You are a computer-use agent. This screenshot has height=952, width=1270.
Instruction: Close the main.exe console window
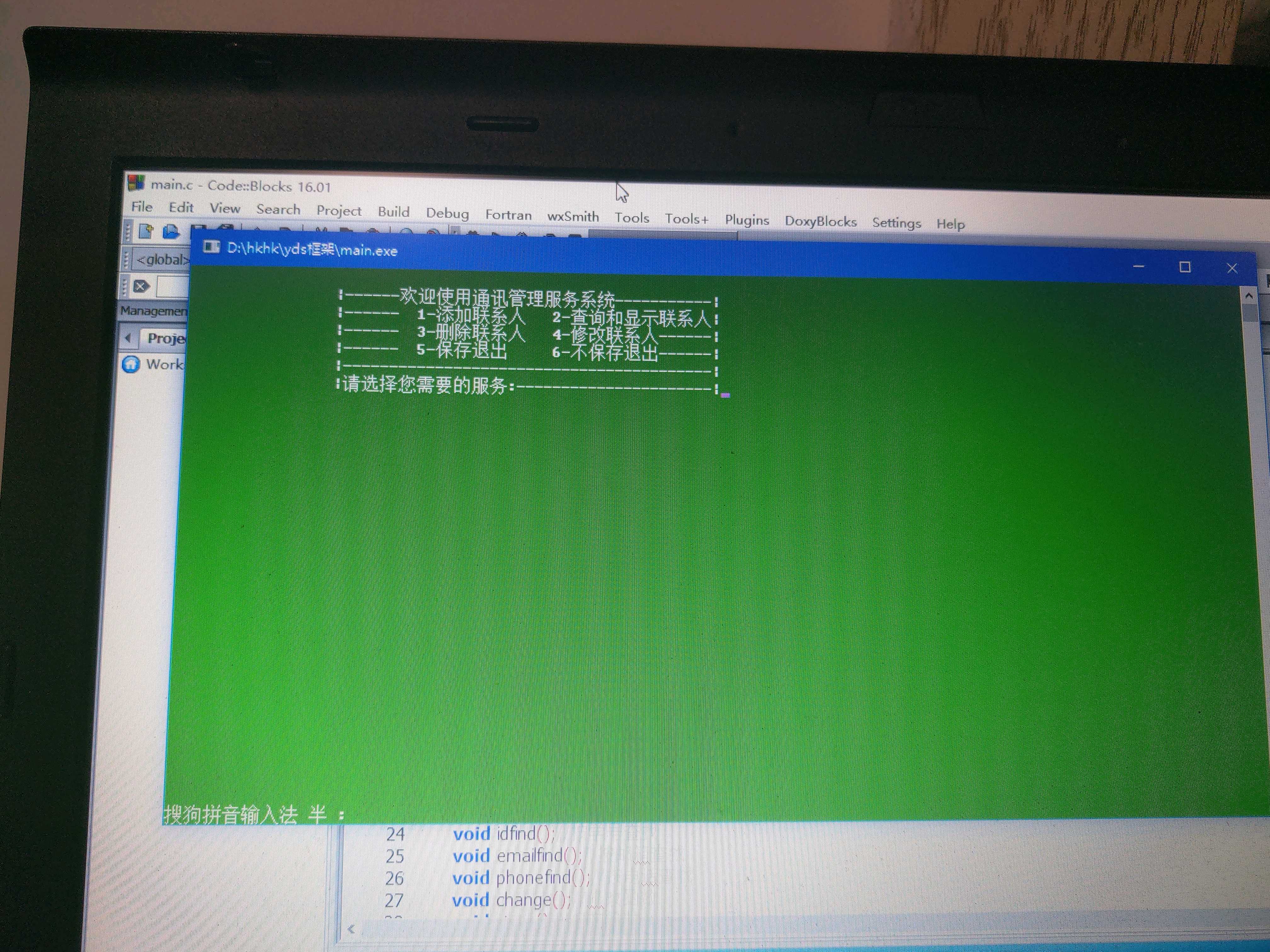pos(1232,268)
